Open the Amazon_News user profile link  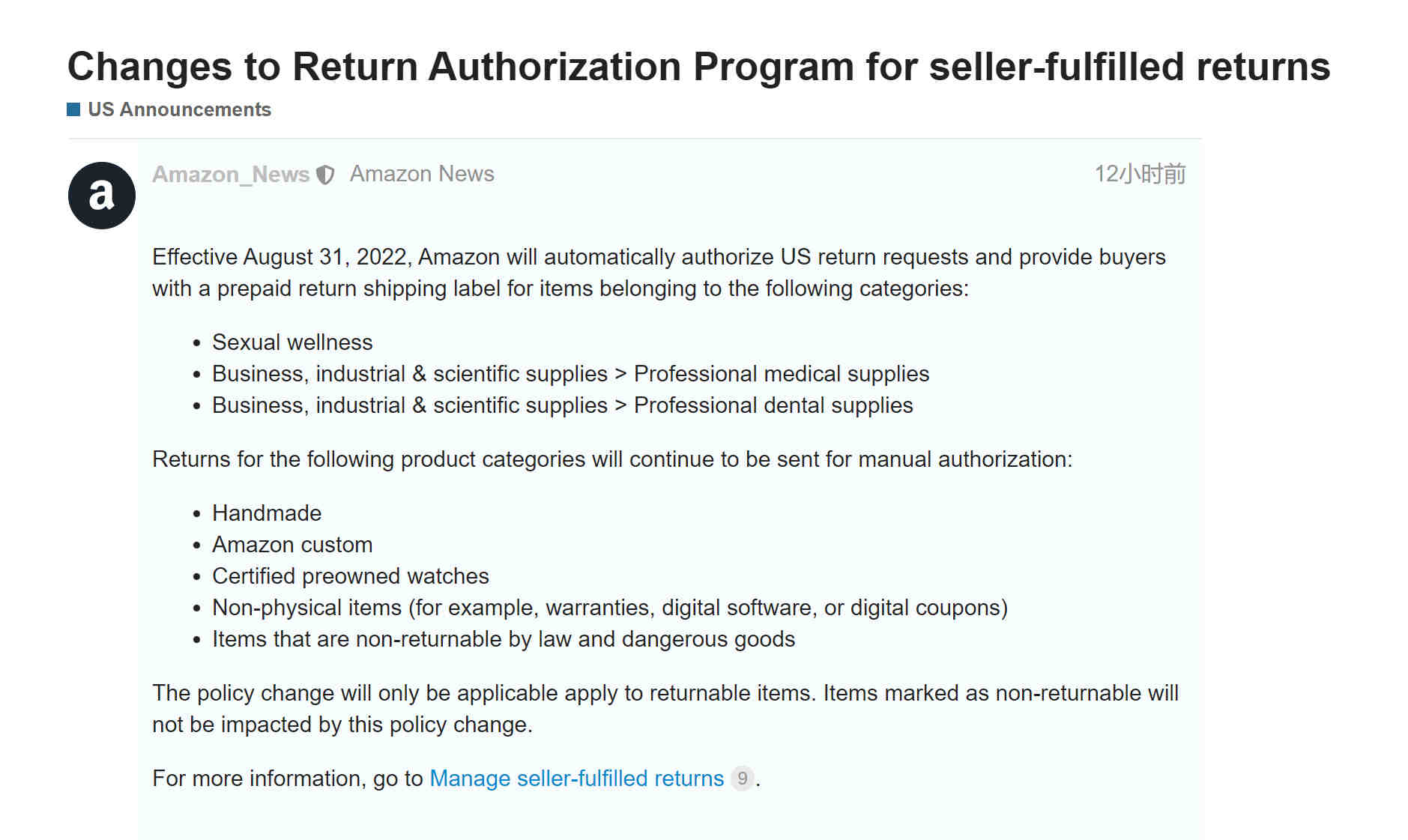[x=231, y=175]
